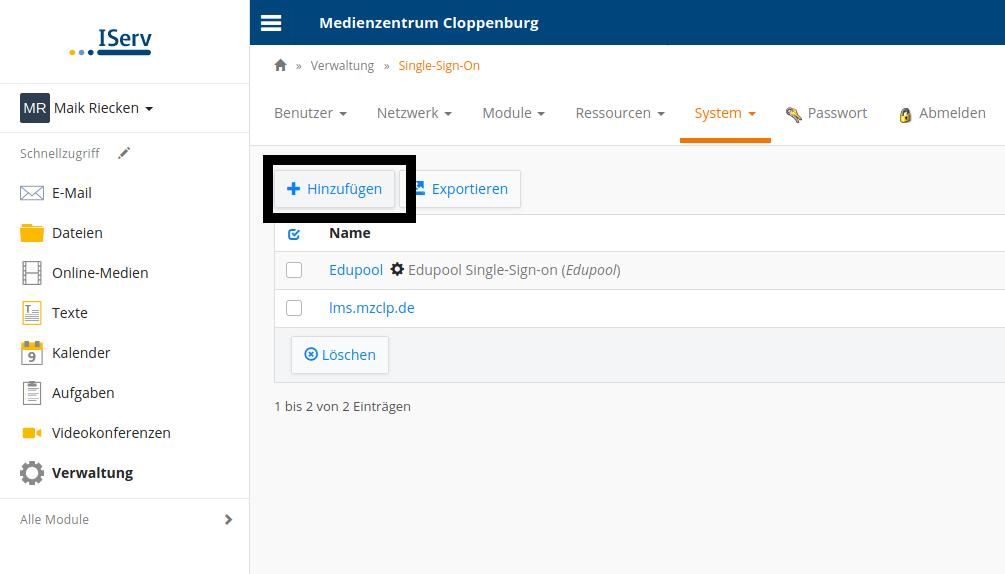Open the lms.mzclp.de entry link
The image size is (1005, 574).
[x=371, y=308]
